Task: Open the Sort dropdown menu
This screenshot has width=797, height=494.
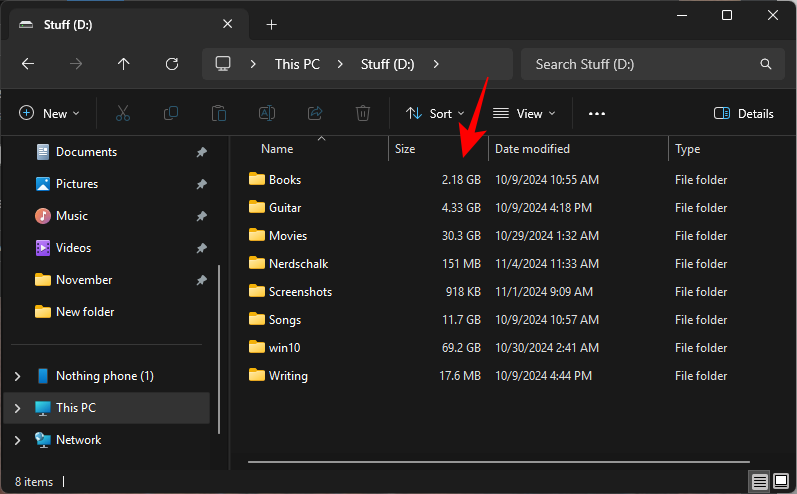Action: 435,114
